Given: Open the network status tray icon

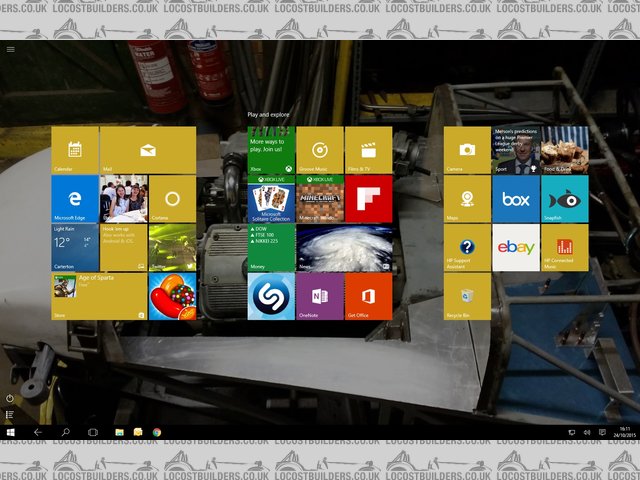Looking at the screenshot, I should coord(571,433).
